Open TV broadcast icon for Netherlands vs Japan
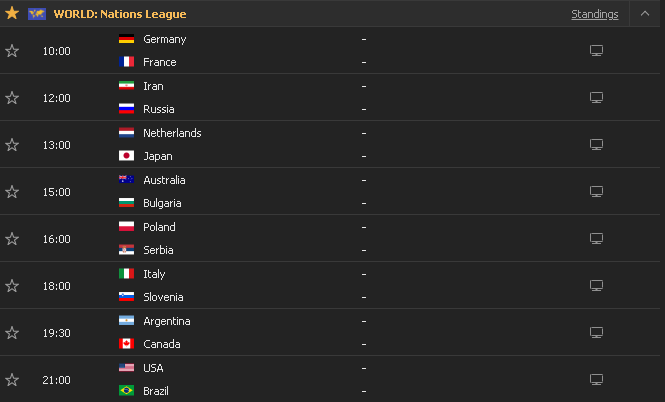 tap(596, 145)
